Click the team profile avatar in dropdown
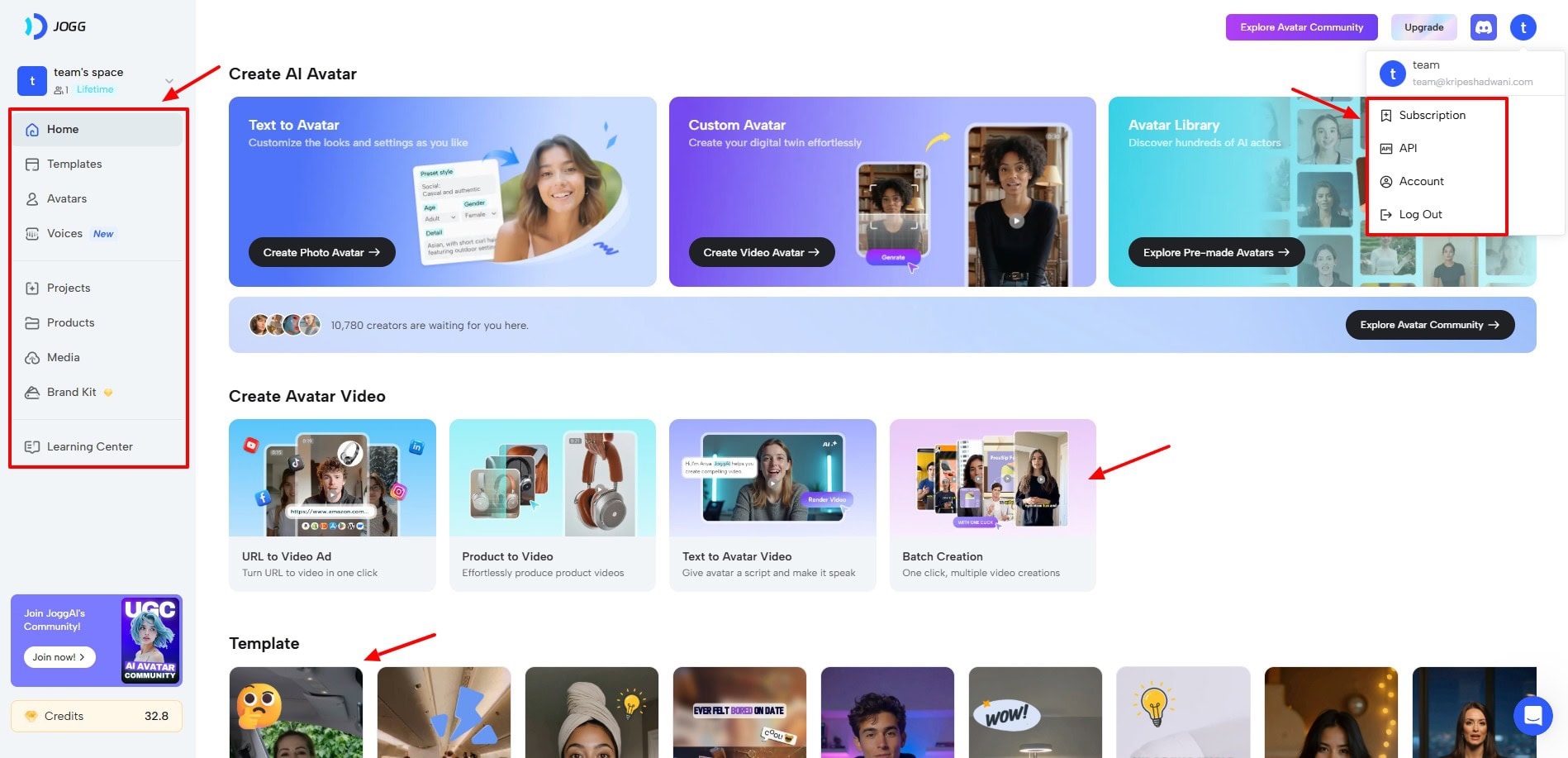 (x=1393, y=74)
